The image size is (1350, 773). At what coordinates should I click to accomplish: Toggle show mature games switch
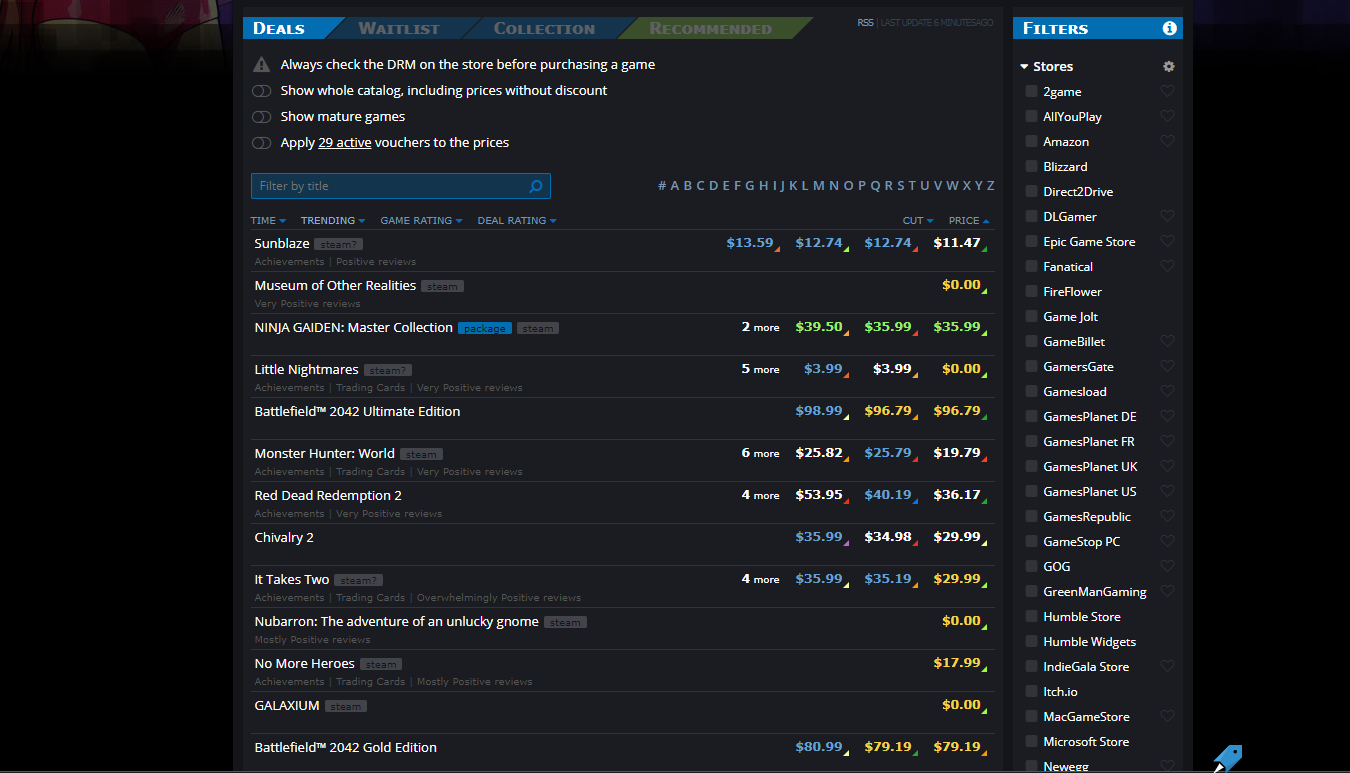coord(261,116)
